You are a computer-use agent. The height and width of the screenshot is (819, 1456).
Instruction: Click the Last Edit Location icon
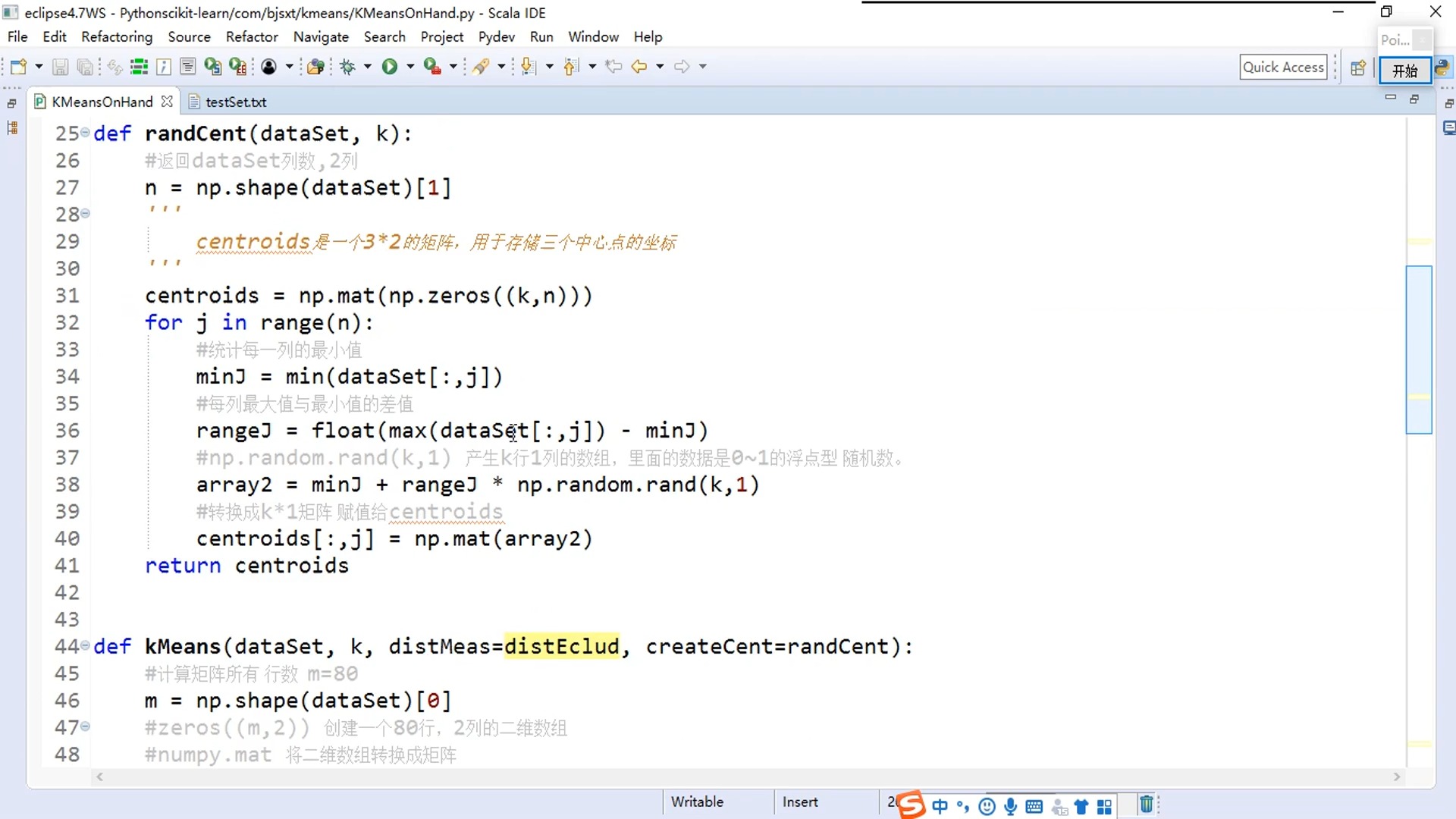tap(613, 67)
